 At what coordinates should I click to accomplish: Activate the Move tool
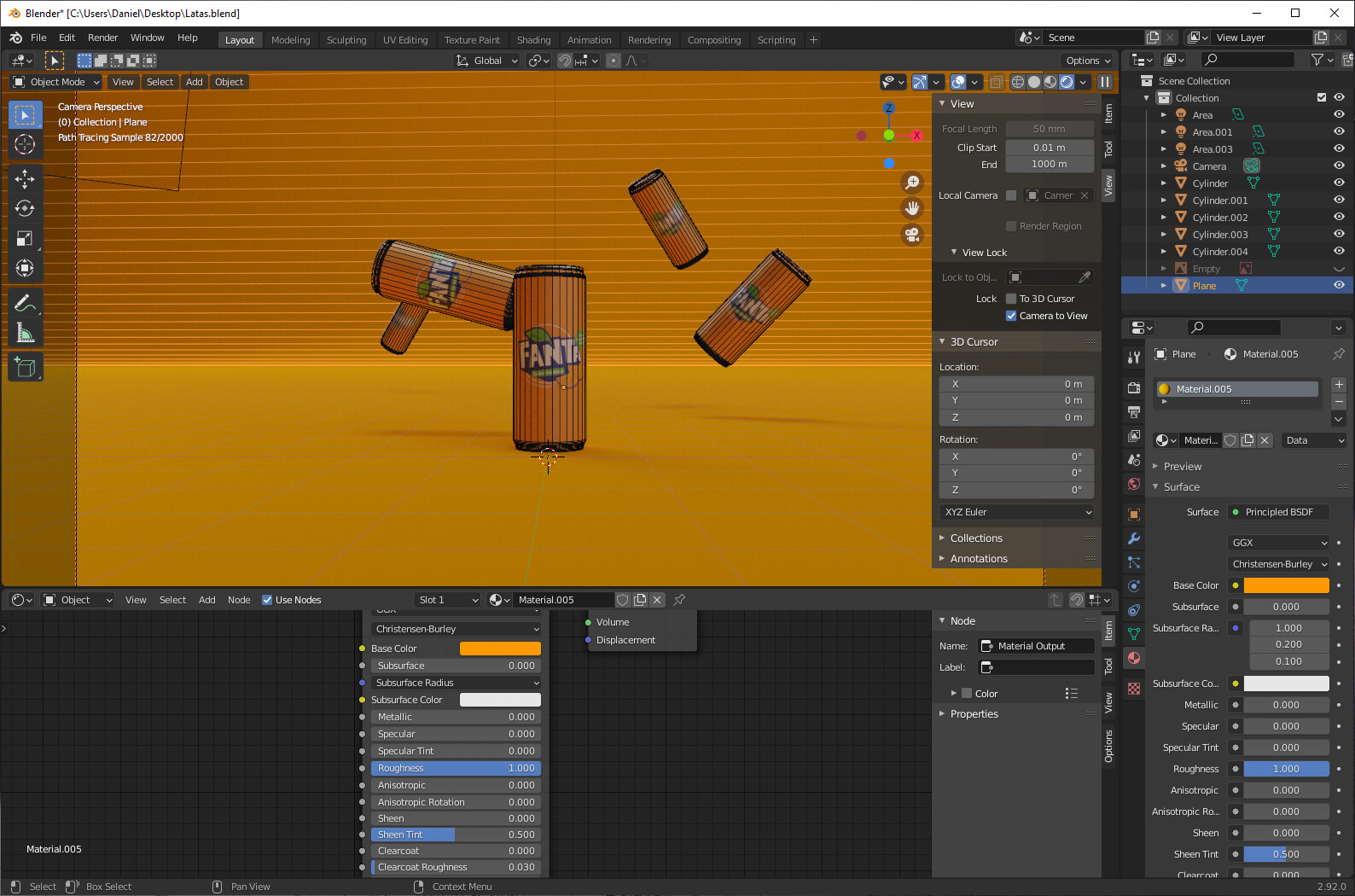pos(25,177)
